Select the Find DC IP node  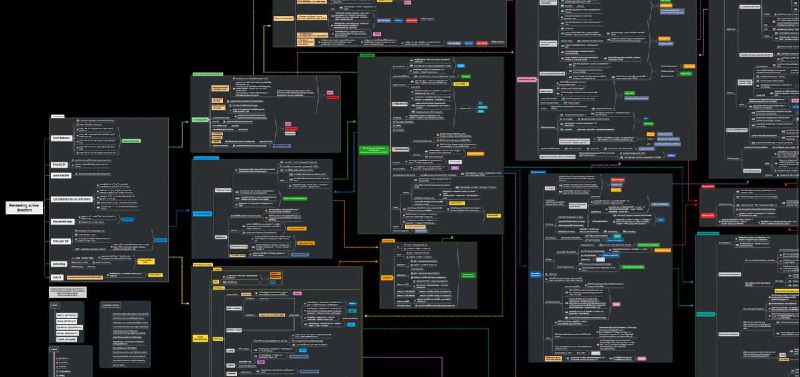[59, 165]
